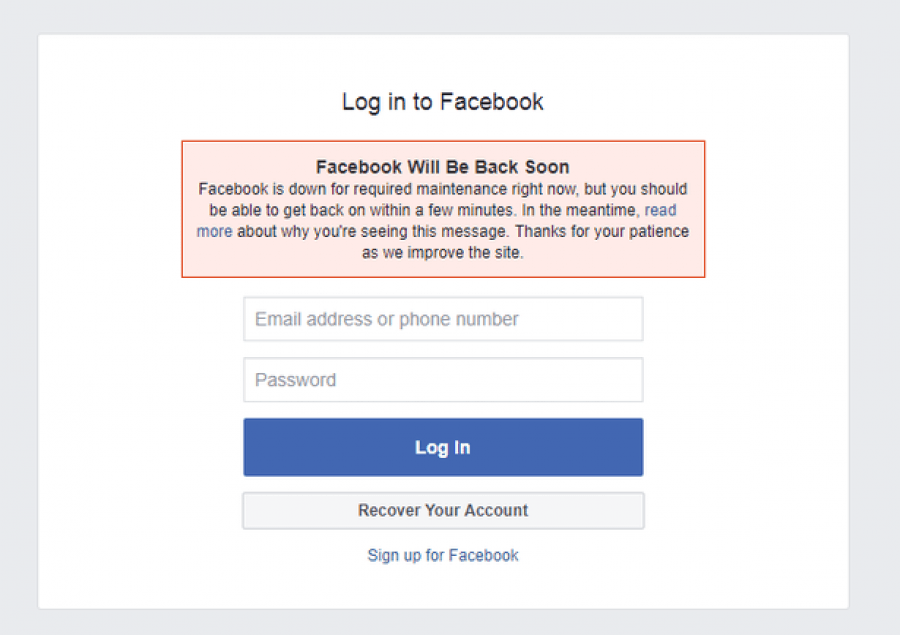The image size is (900, 635).
Task: Click the 'as we improve the site.' line
Action: 443,253
